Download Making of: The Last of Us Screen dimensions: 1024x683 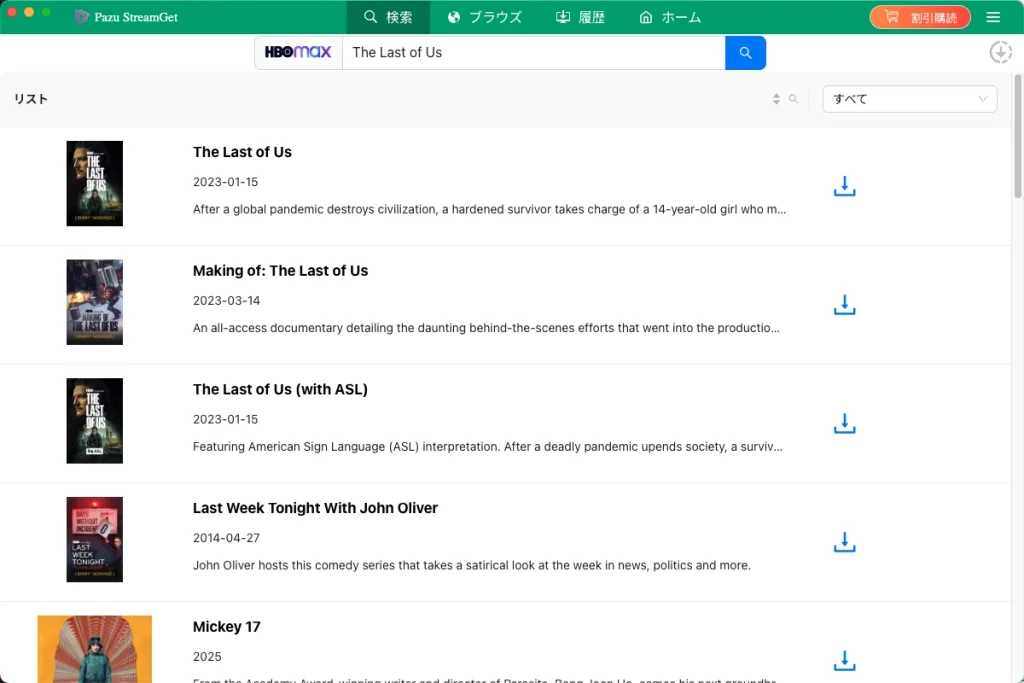point(844,305)
